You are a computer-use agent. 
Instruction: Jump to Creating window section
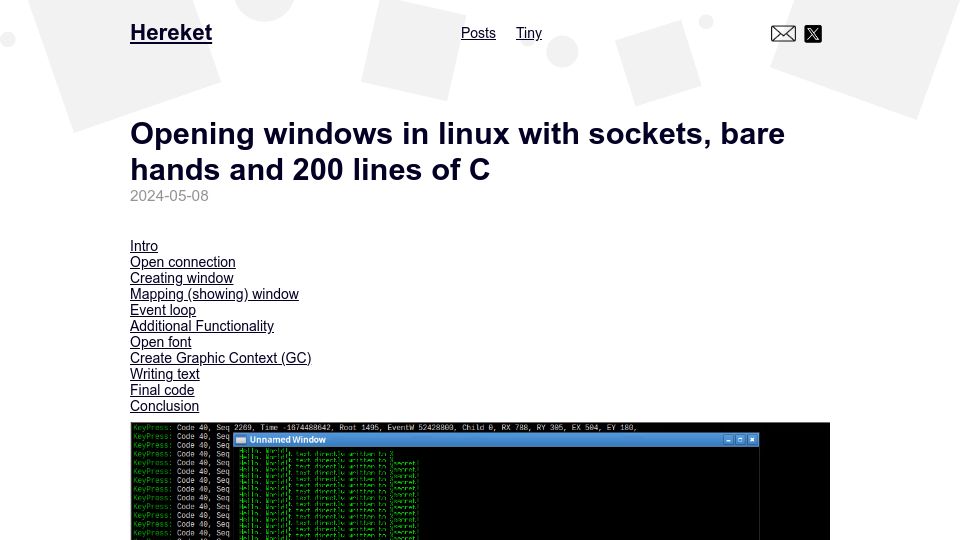tap(181, 278)
